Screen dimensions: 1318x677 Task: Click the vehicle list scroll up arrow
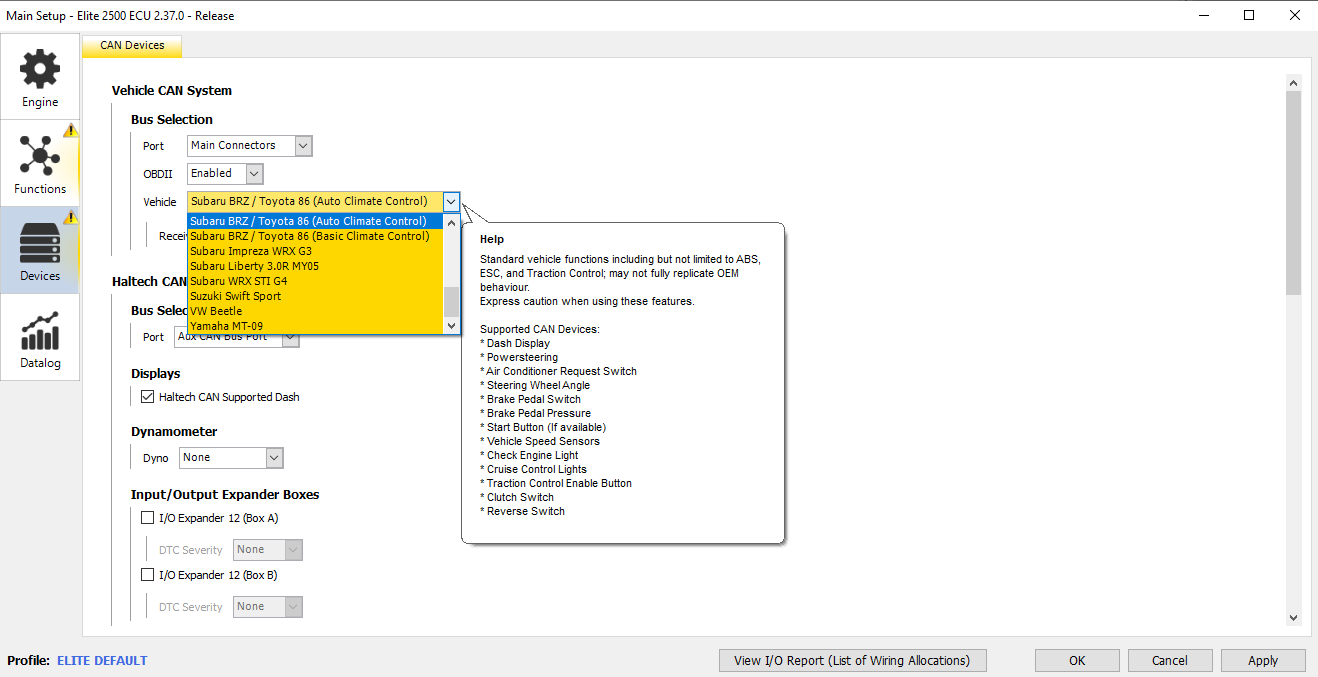(x=451, y=222)
